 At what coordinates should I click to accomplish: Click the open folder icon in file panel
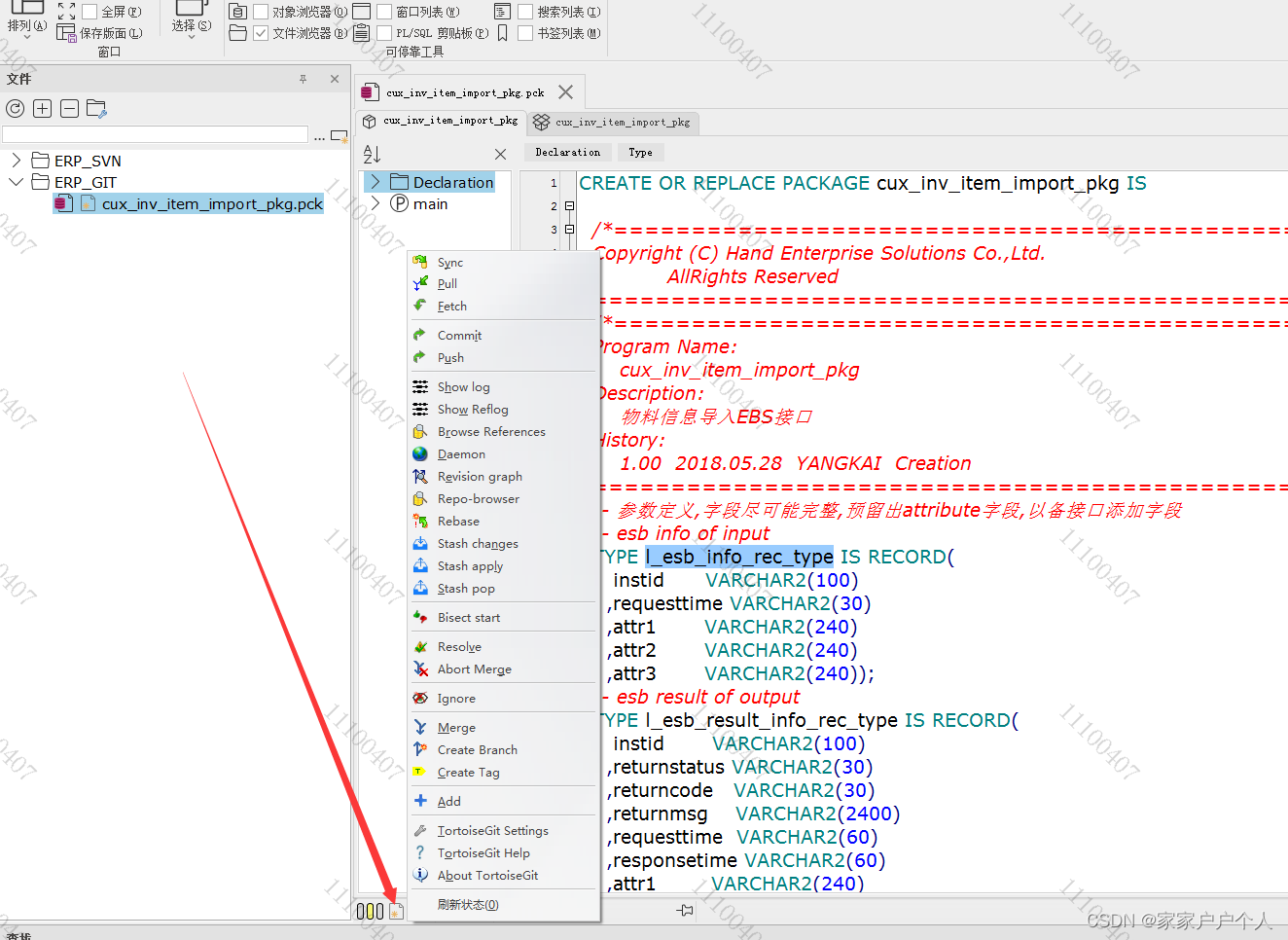96,108
